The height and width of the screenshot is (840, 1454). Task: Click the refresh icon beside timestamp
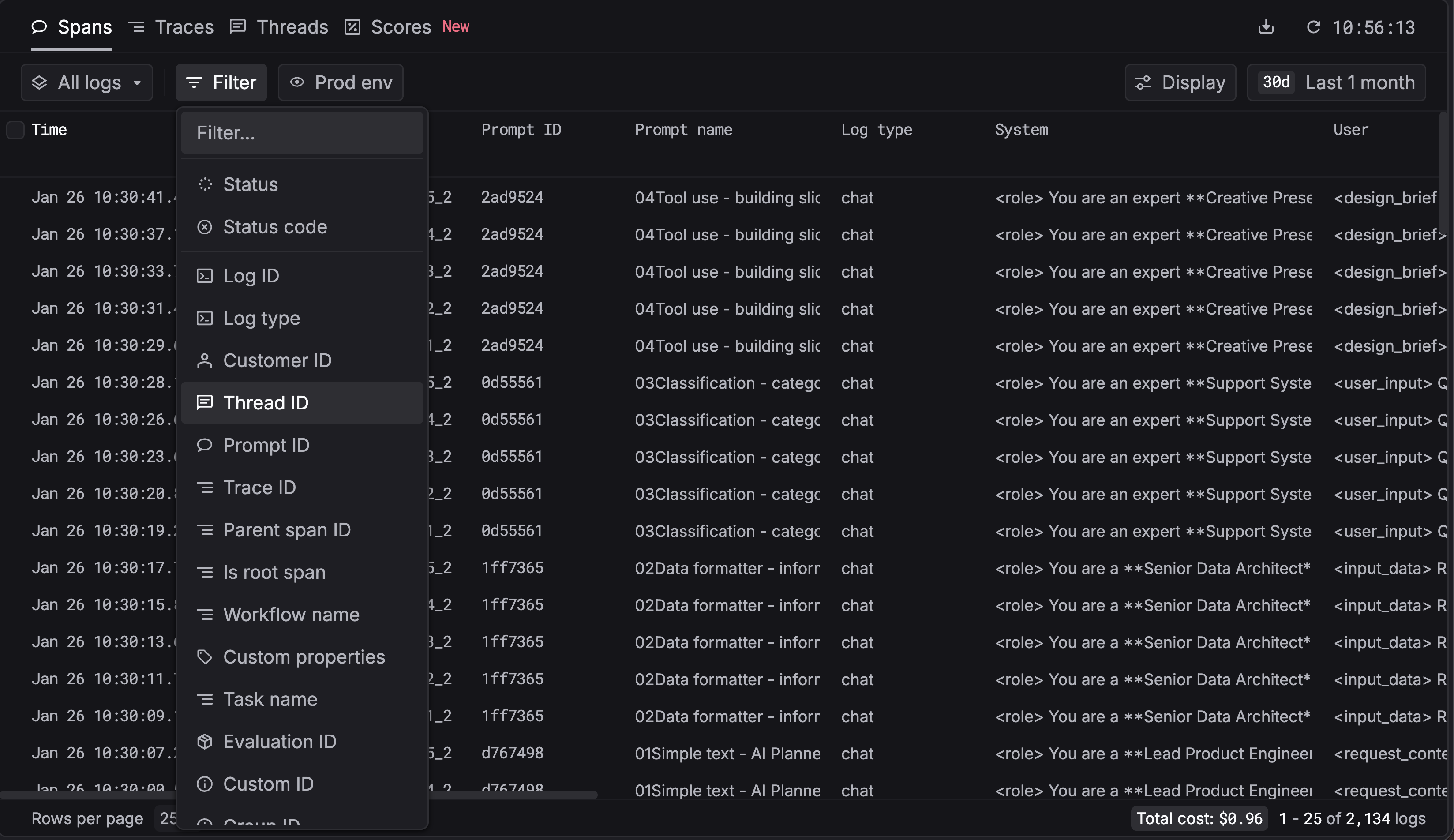(x=1313, y=27)
